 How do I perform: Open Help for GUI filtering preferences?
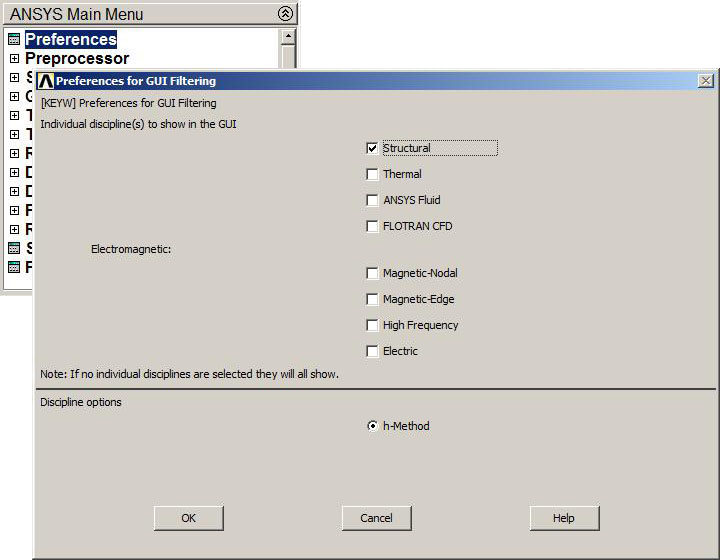(x=564, y=518)
